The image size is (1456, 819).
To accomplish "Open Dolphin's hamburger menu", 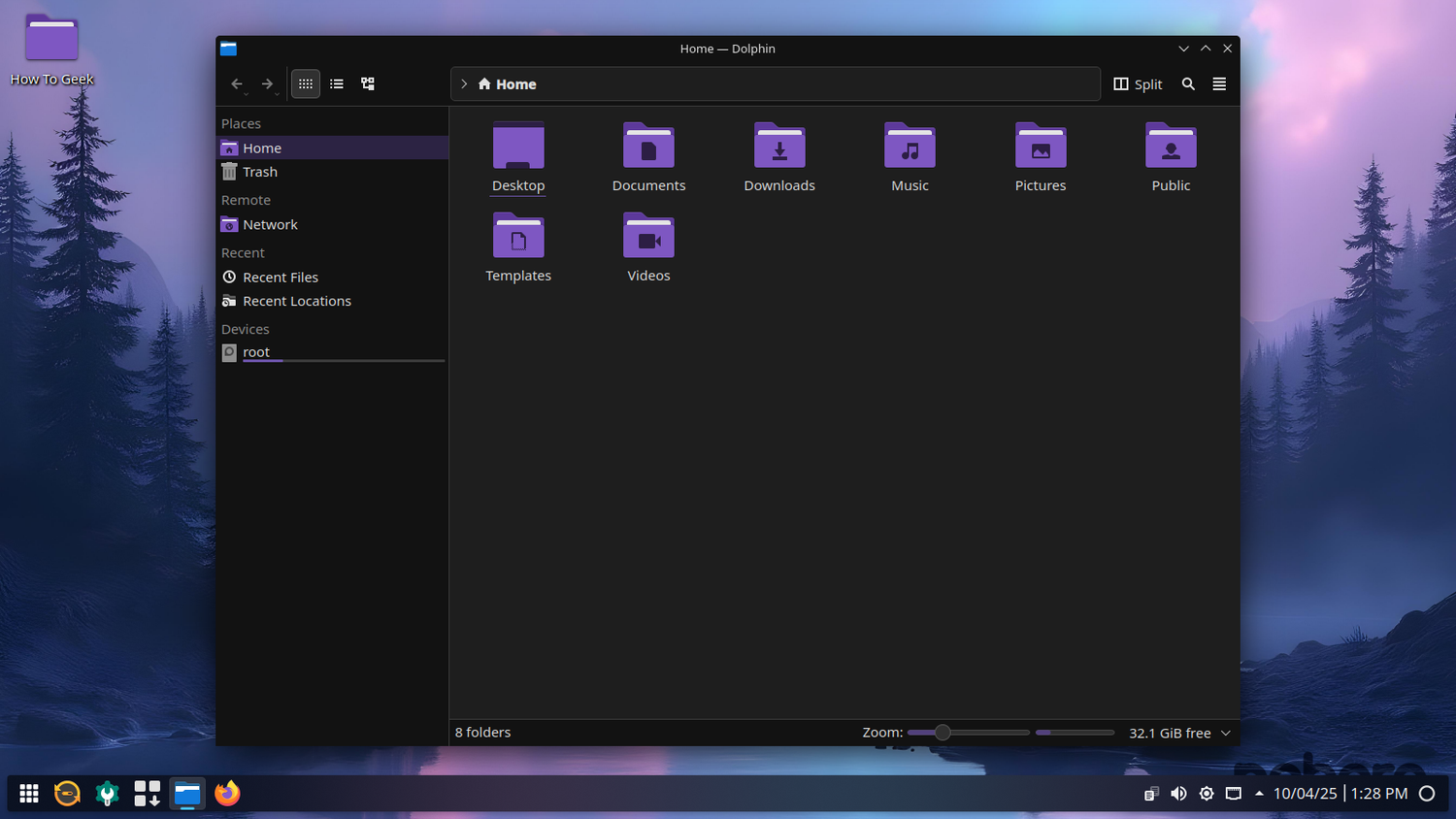I will [1219, 84].
